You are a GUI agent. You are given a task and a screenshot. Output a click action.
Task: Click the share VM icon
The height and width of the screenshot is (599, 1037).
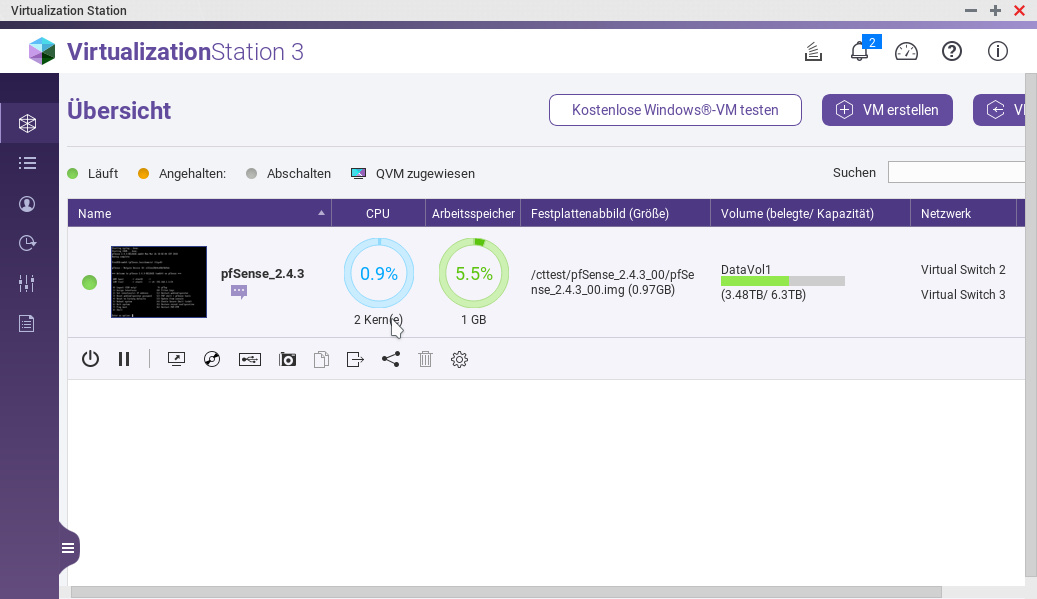click(390, 359)
